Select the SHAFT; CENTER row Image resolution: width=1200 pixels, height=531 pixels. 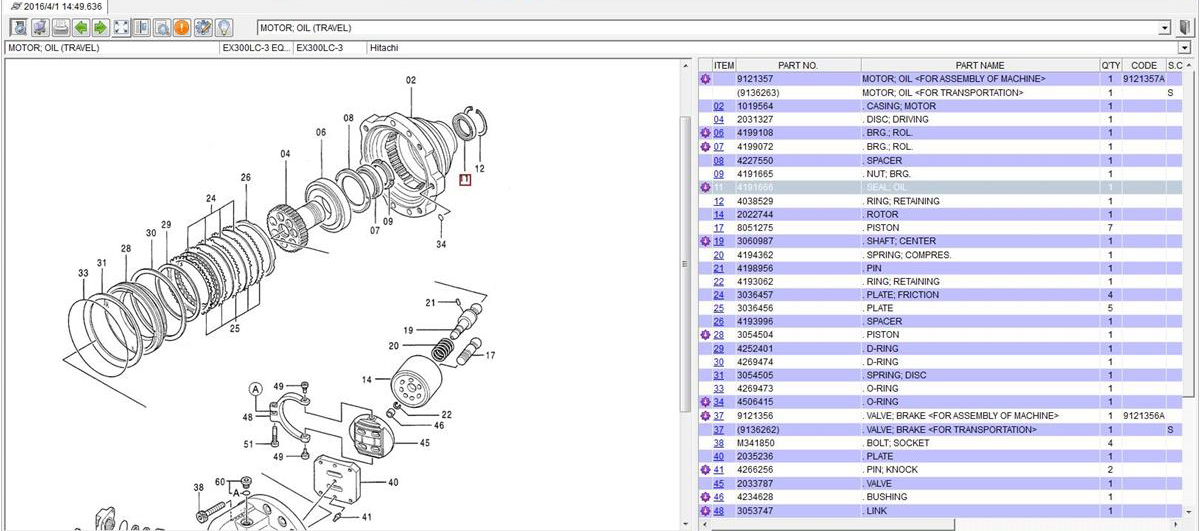(x=900, y=241)
